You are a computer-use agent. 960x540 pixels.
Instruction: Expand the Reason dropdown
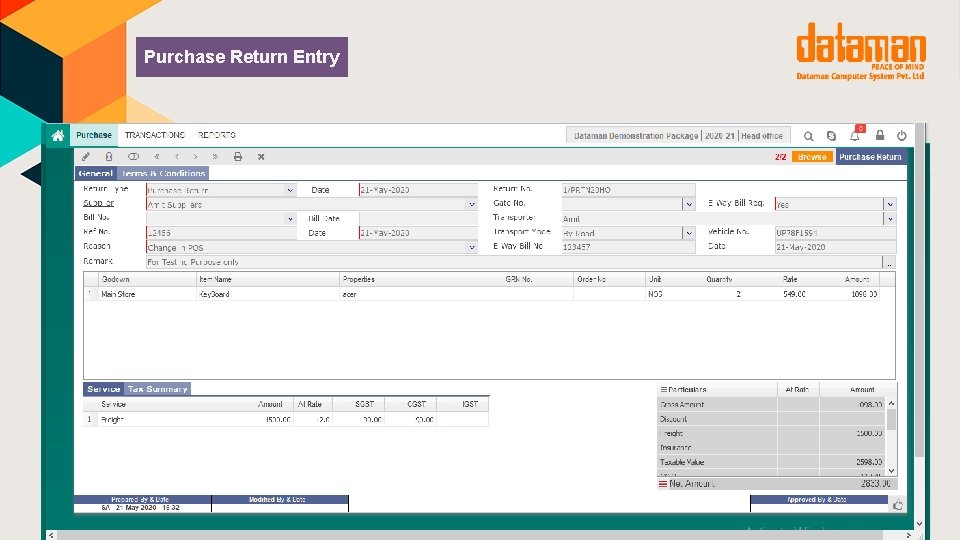[x=471, y=247]
